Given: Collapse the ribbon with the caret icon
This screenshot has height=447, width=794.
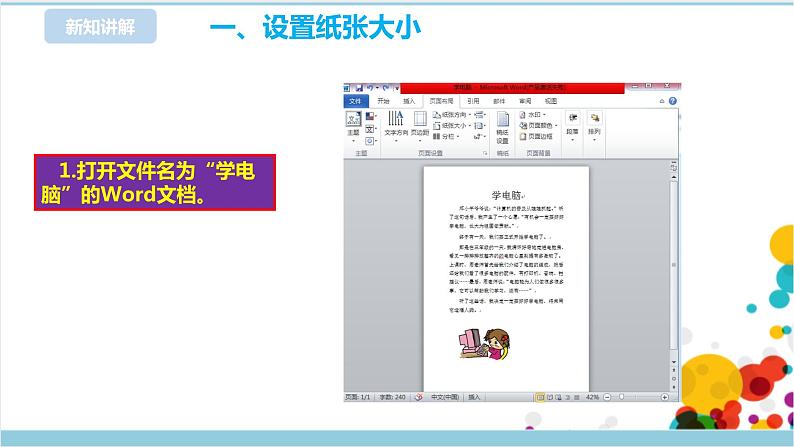Looking at the screenshot, I should click(662, 101).
